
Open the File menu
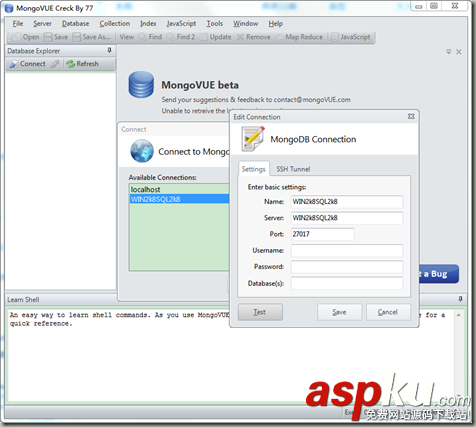tap(18, 24)
